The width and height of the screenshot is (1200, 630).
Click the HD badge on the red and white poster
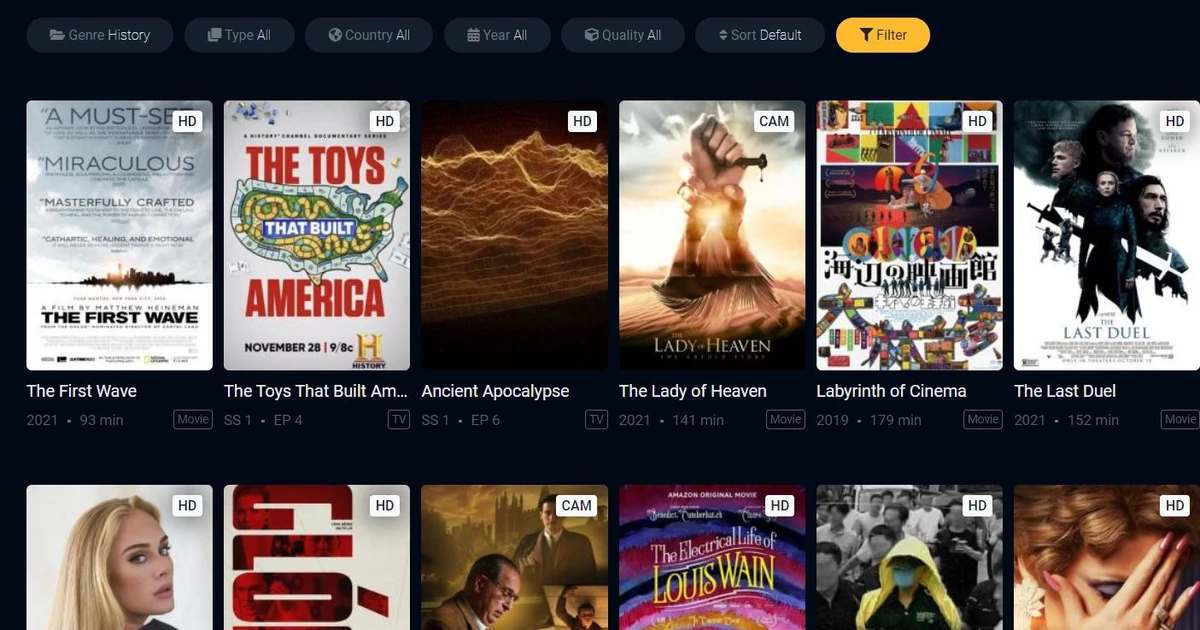(385, 506)
